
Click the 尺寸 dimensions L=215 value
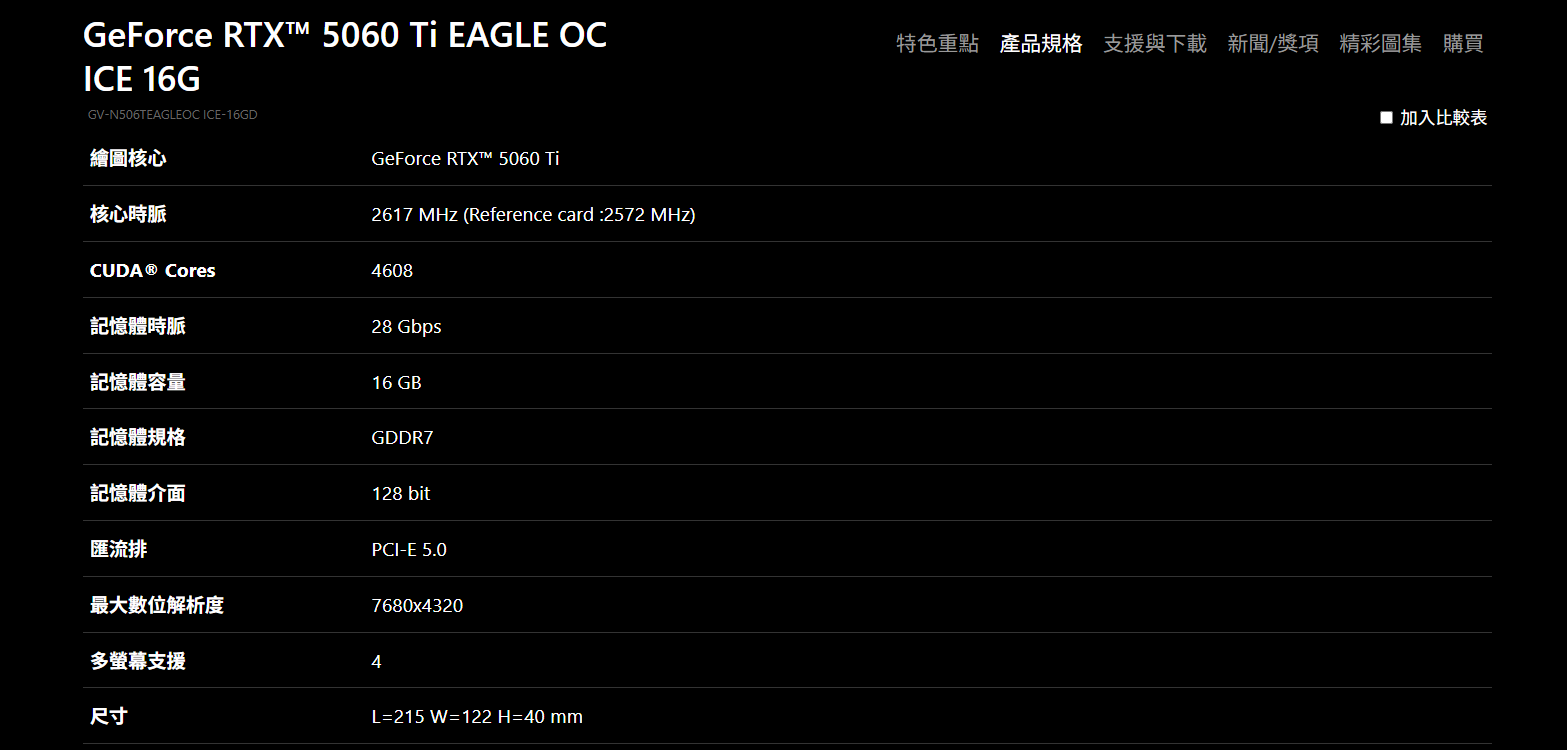coord(477,716)
